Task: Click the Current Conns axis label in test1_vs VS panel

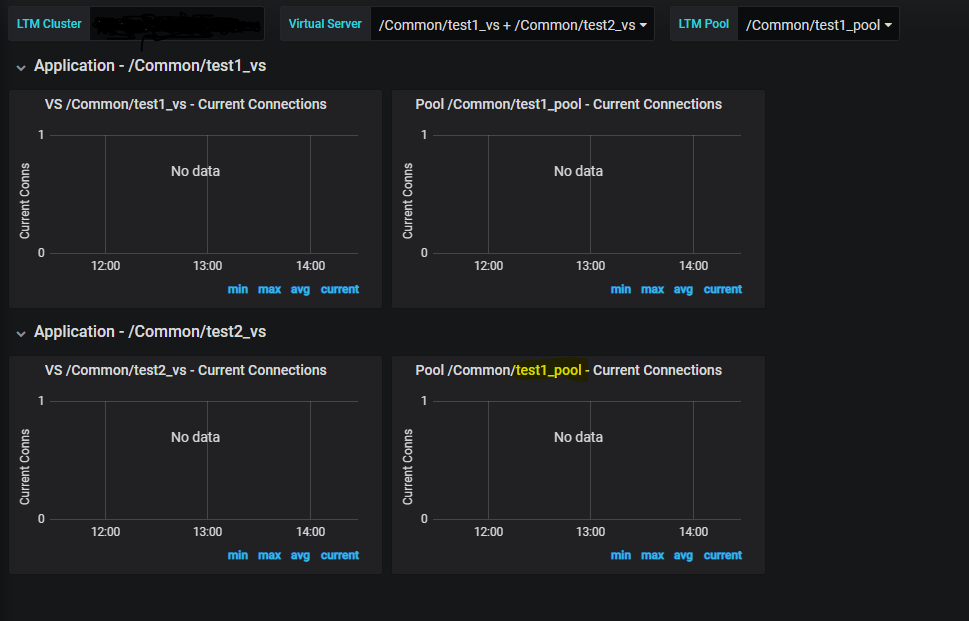Action: (x=25, y=201)
